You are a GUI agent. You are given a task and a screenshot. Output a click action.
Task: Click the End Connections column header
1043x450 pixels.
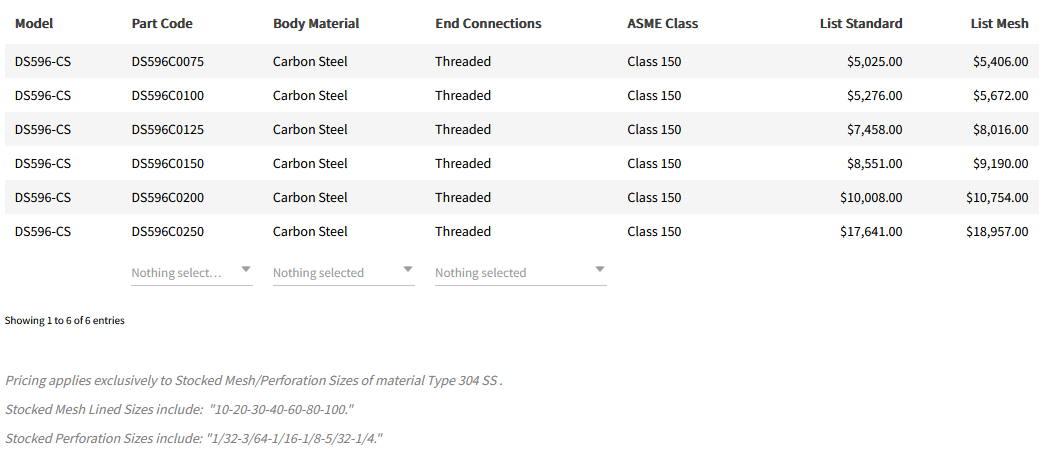pyautogui.click(x=488, y=23)
